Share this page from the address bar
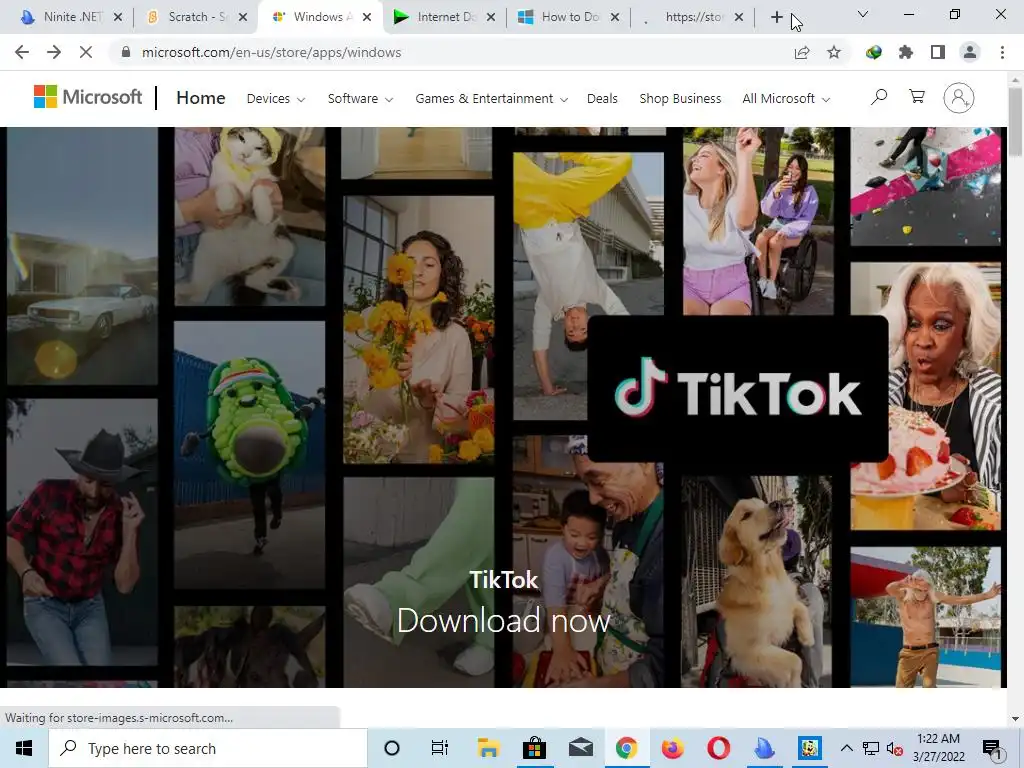The width and height of the screenshot is (1024, 768). [802, 52]
